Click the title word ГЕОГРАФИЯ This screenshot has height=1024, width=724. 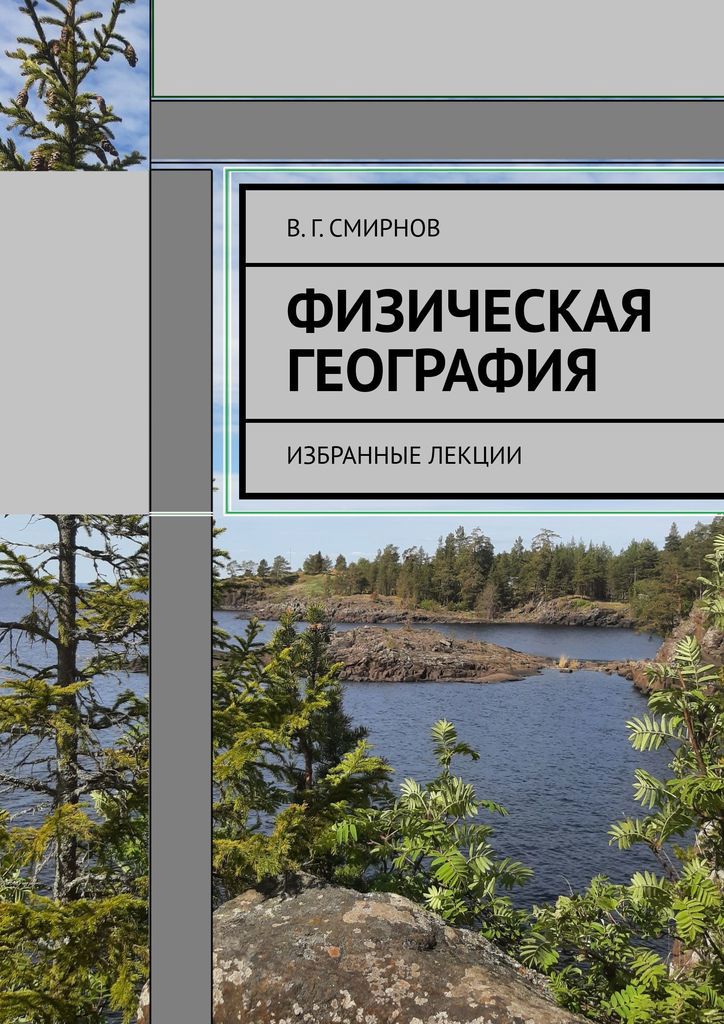442,370
